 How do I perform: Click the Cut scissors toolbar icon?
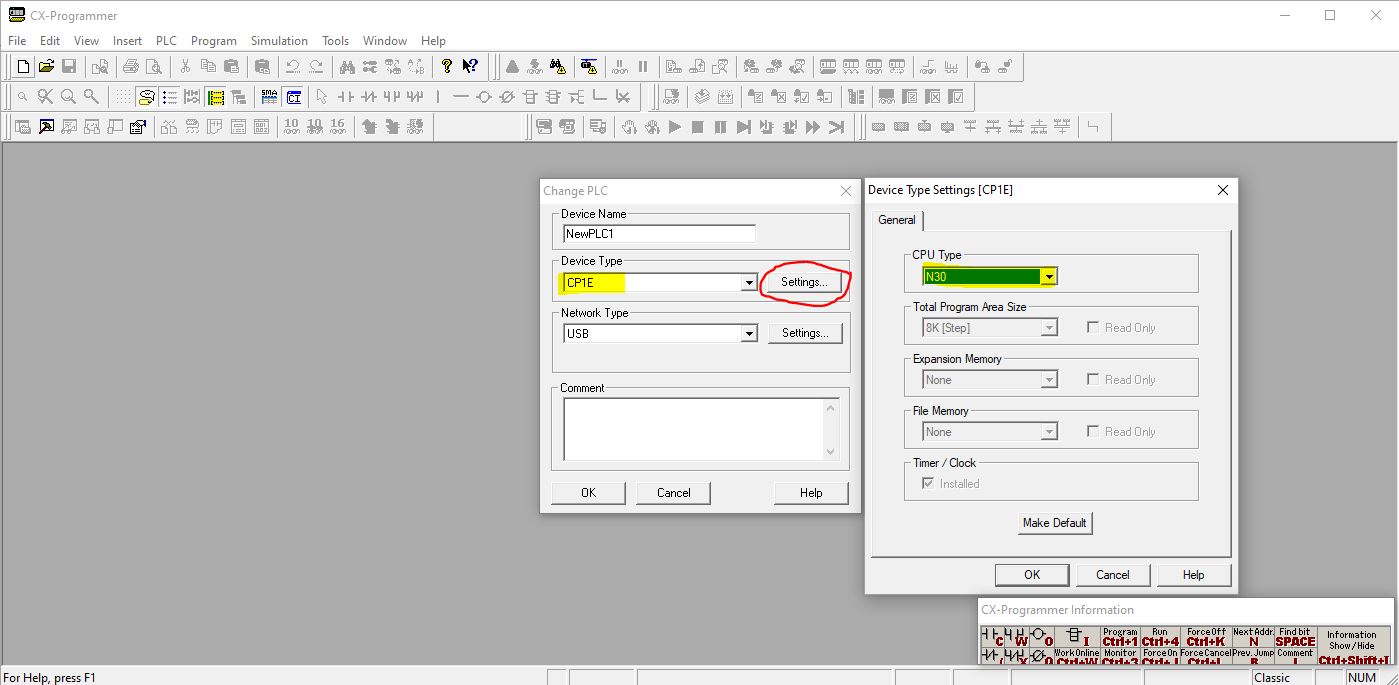(185, 67)
